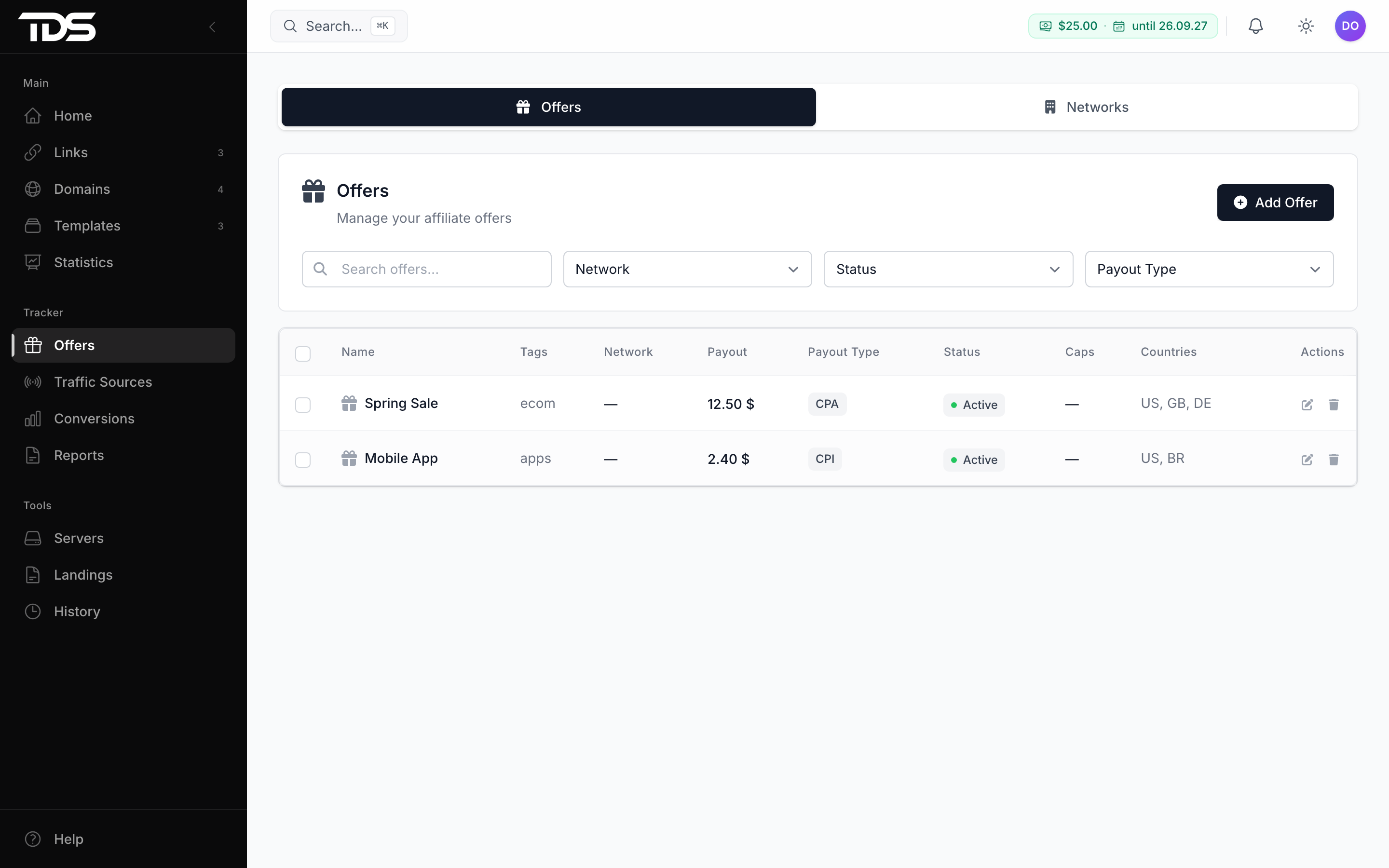This screenshot has width=1389, height=868.
Task: Click the $25.00 balance badge
Action: pyautogui.click(x=1123, y=26)
